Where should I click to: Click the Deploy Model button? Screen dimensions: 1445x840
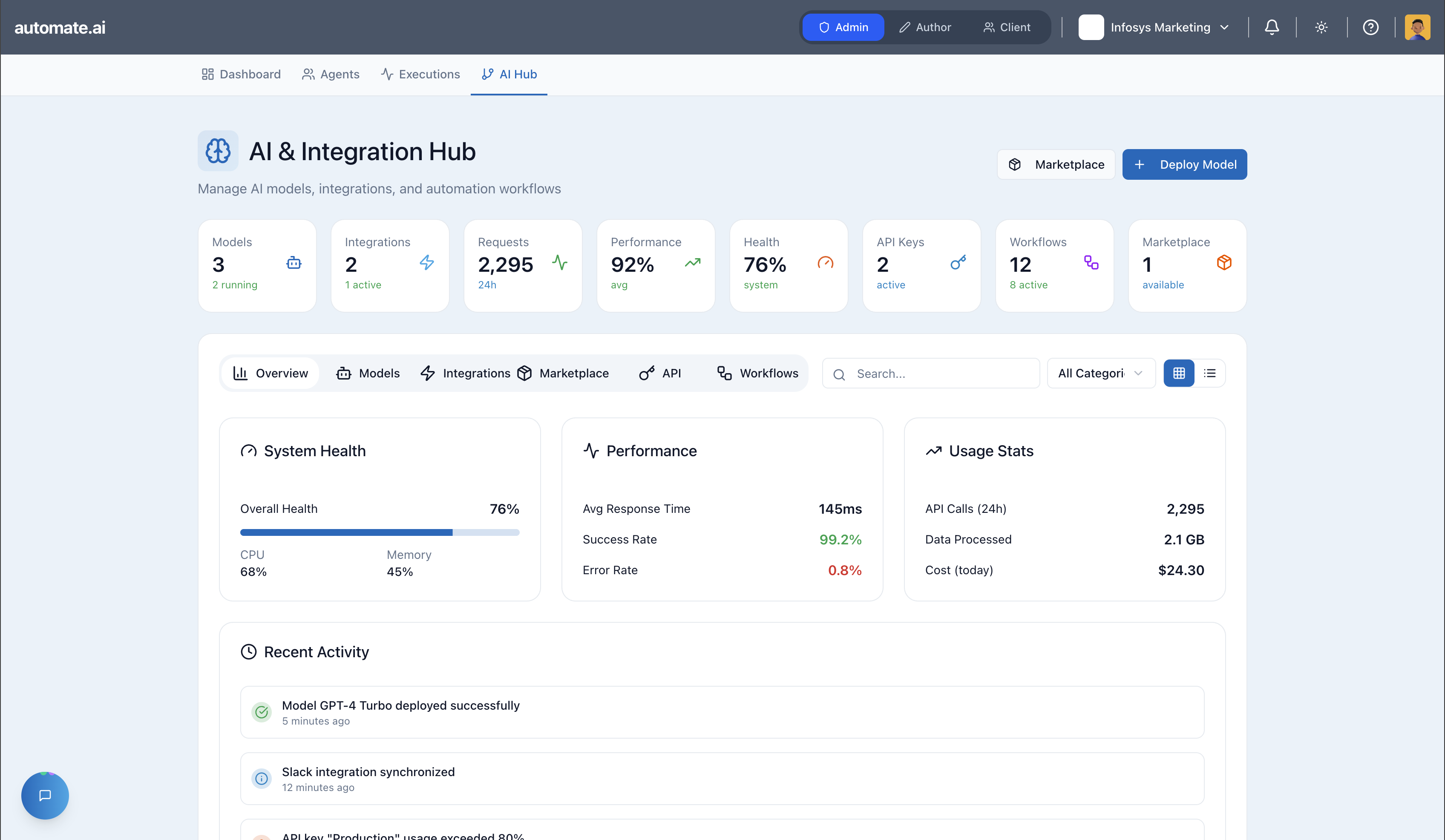coord(1184,164)
